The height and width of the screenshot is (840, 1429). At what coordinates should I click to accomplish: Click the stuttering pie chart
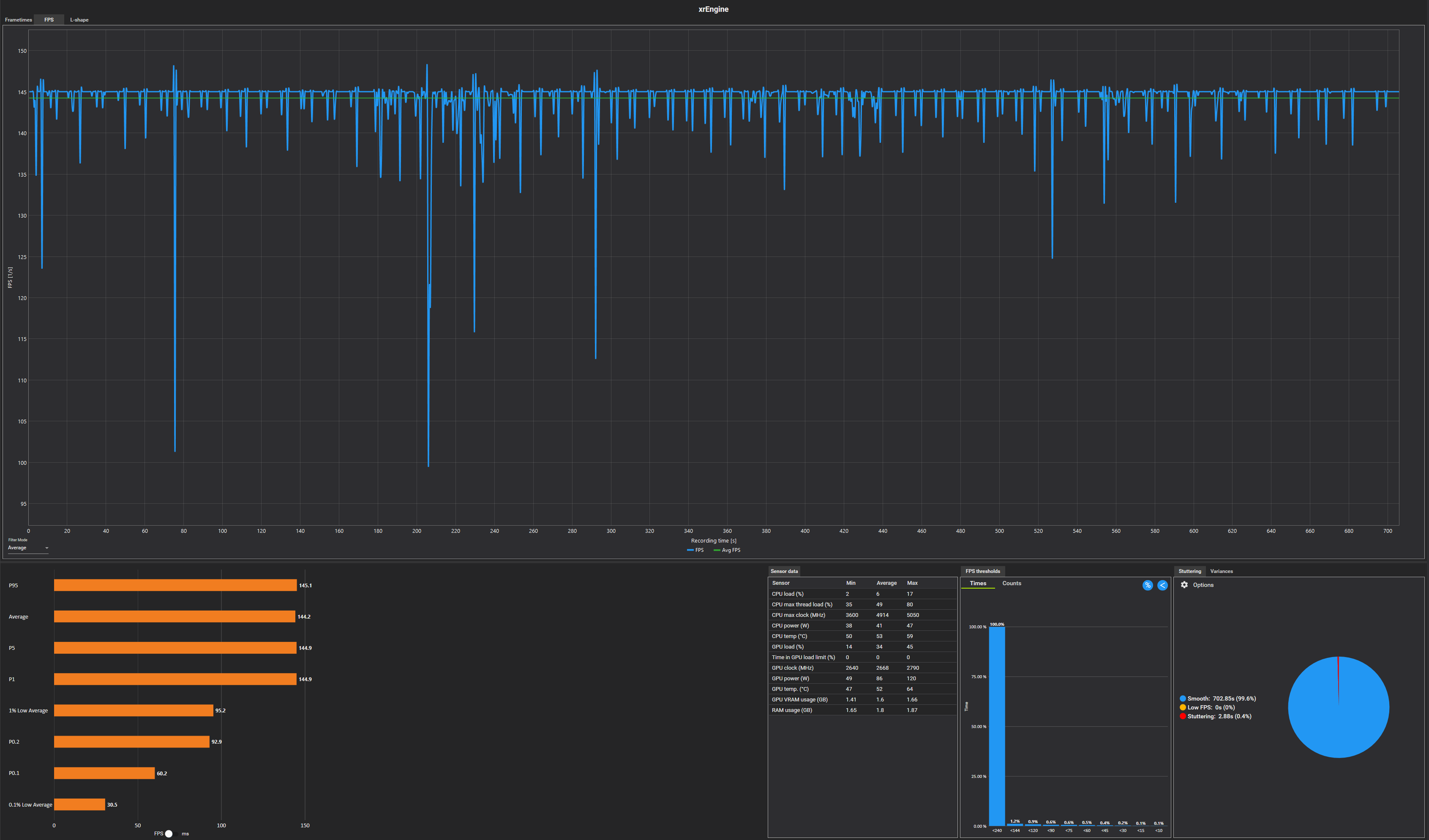pyautogui.click(x=1338, y=707)
